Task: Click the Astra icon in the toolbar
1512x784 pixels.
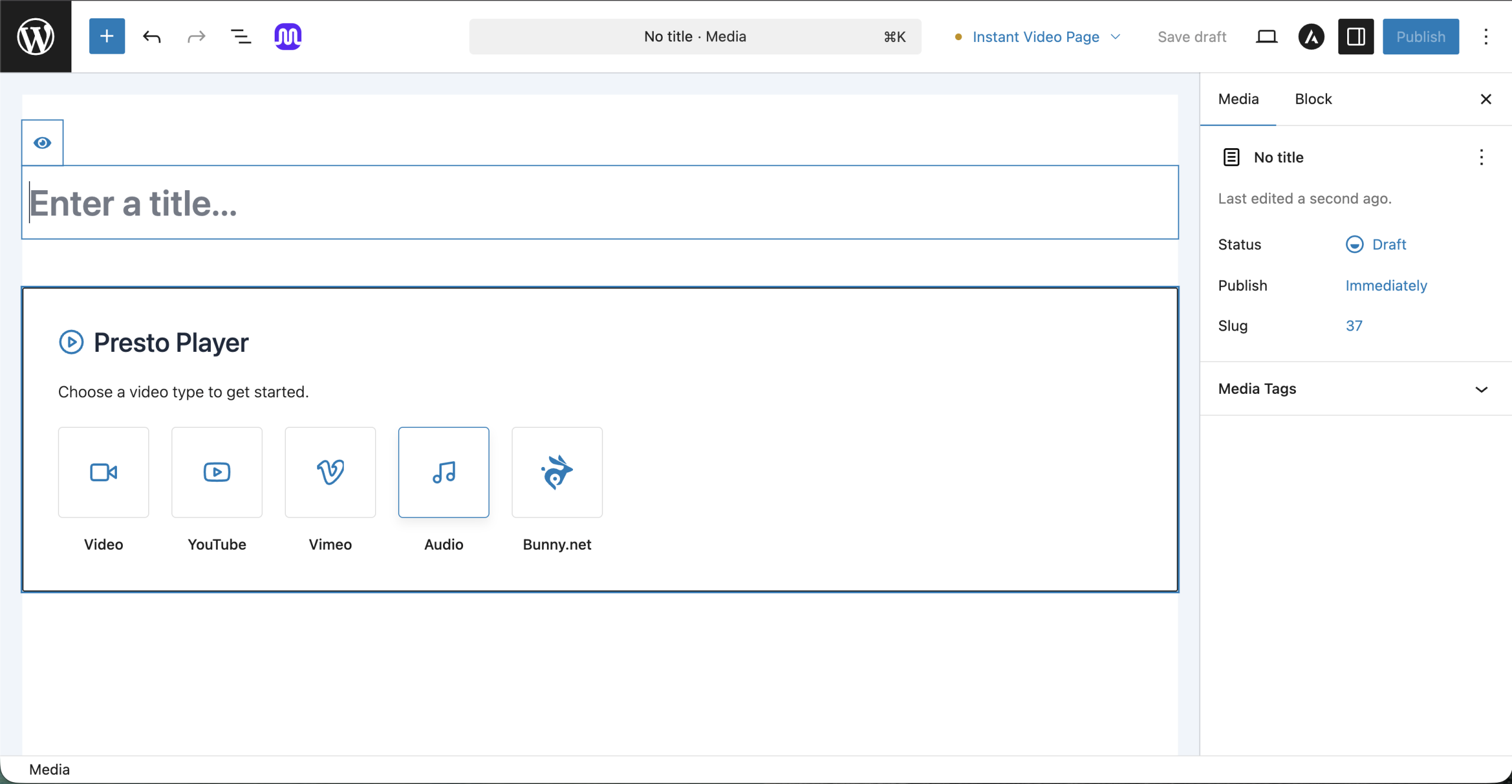Action: tap(1311, 36)
